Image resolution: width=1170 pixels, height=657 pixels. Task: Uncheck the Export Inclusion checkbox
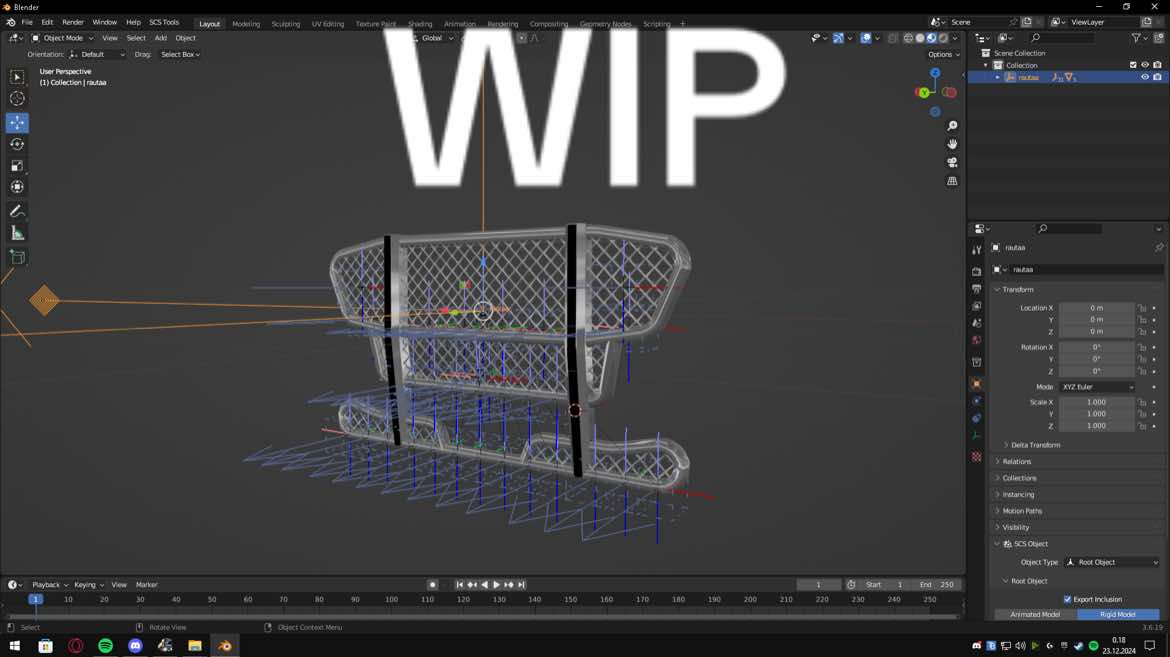tap(1067, 599)
